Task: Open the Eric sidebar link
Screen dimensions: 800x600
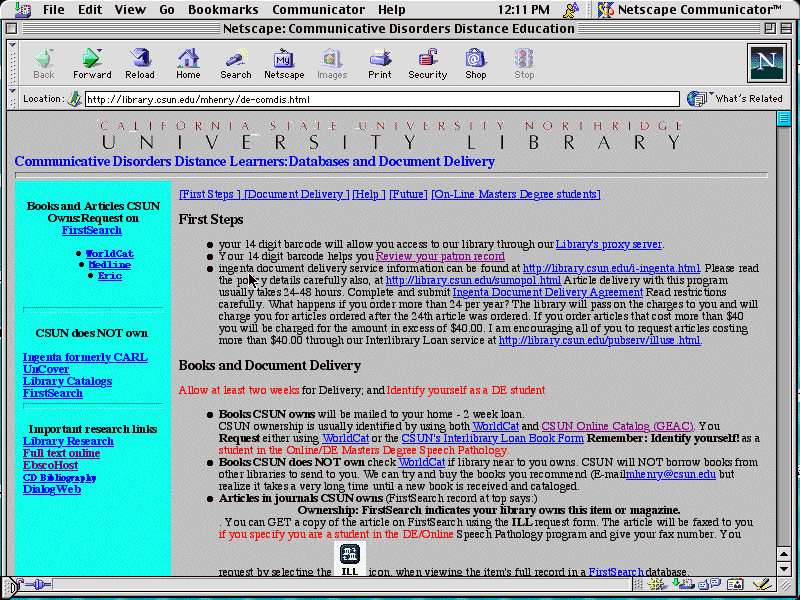Action: [110, 276]
